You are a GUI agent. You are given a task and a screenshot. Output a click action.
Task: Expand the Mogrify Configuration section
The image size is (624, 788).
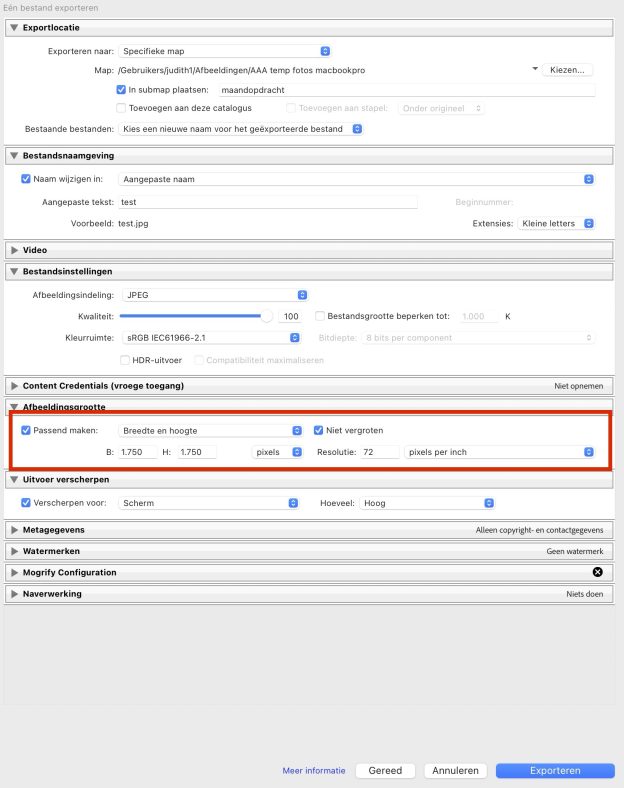click(x=14, y=572)
